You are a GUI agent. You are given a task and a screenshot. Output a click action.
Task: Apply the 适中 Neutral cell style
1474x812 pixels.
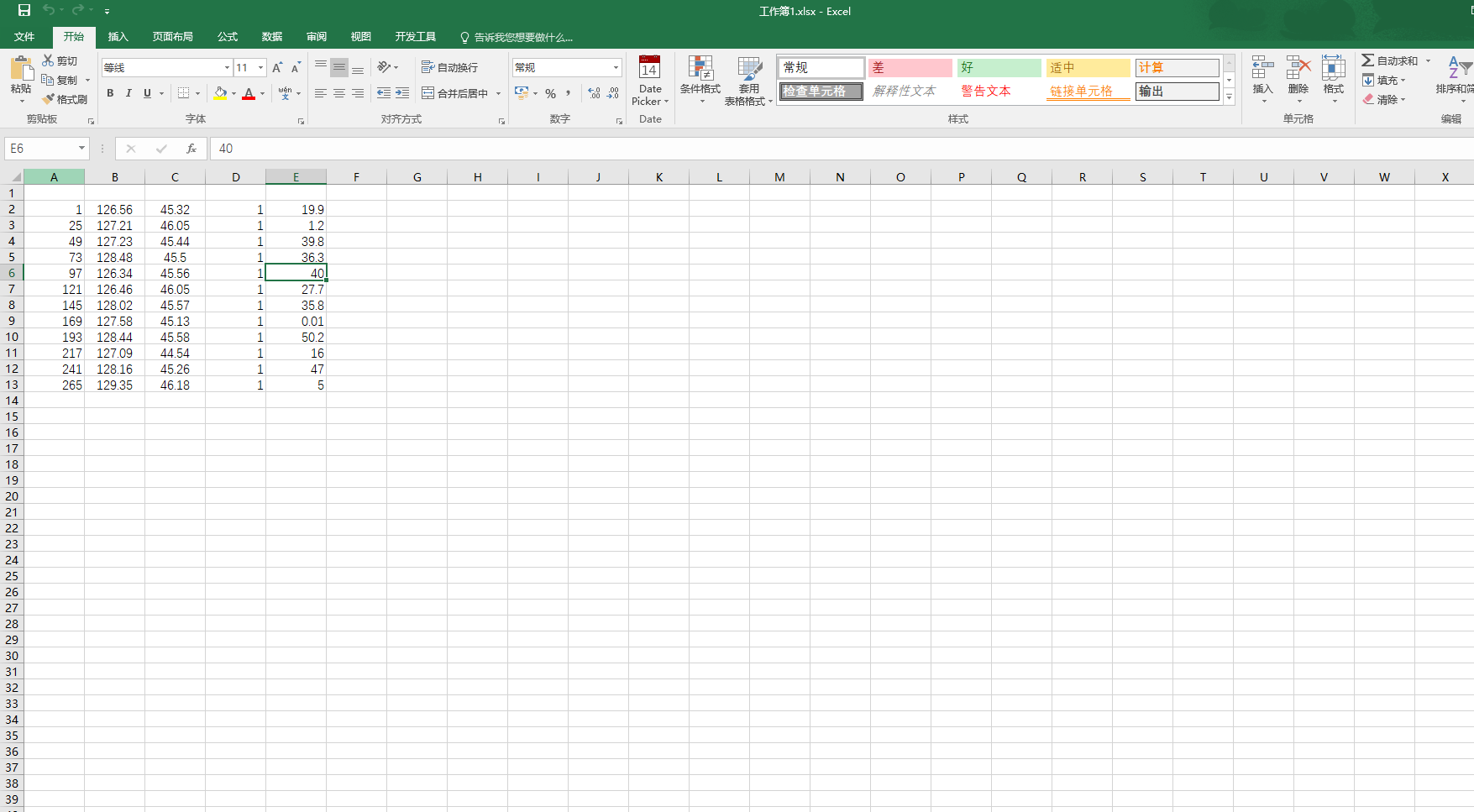pos(1088,67)
